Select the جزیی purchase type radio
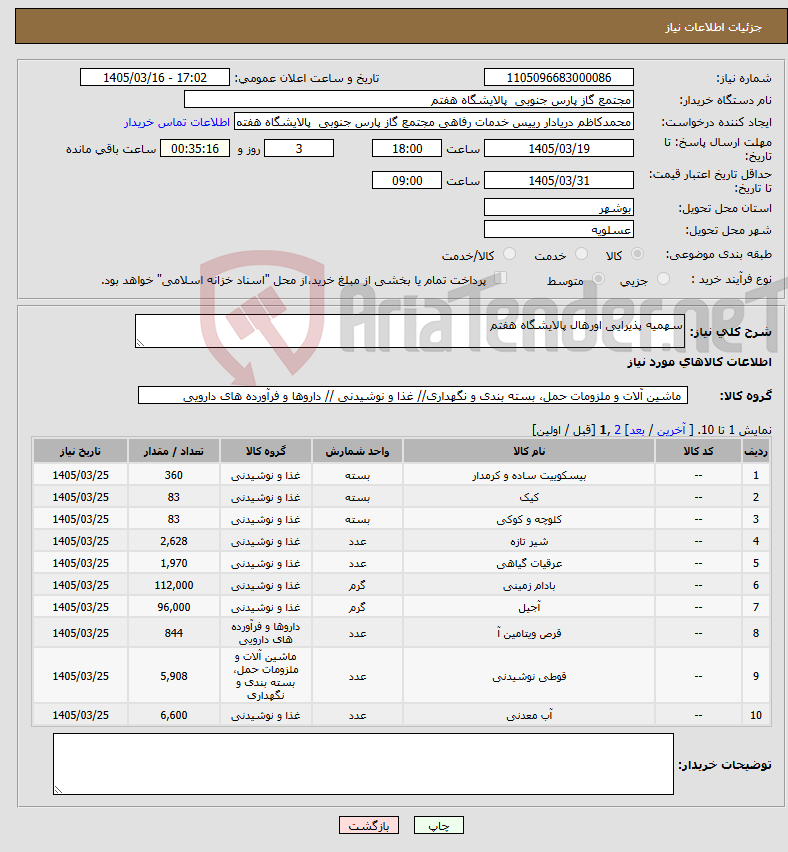Viewport: 788px width, 852px height. click(x=663, y=279)
